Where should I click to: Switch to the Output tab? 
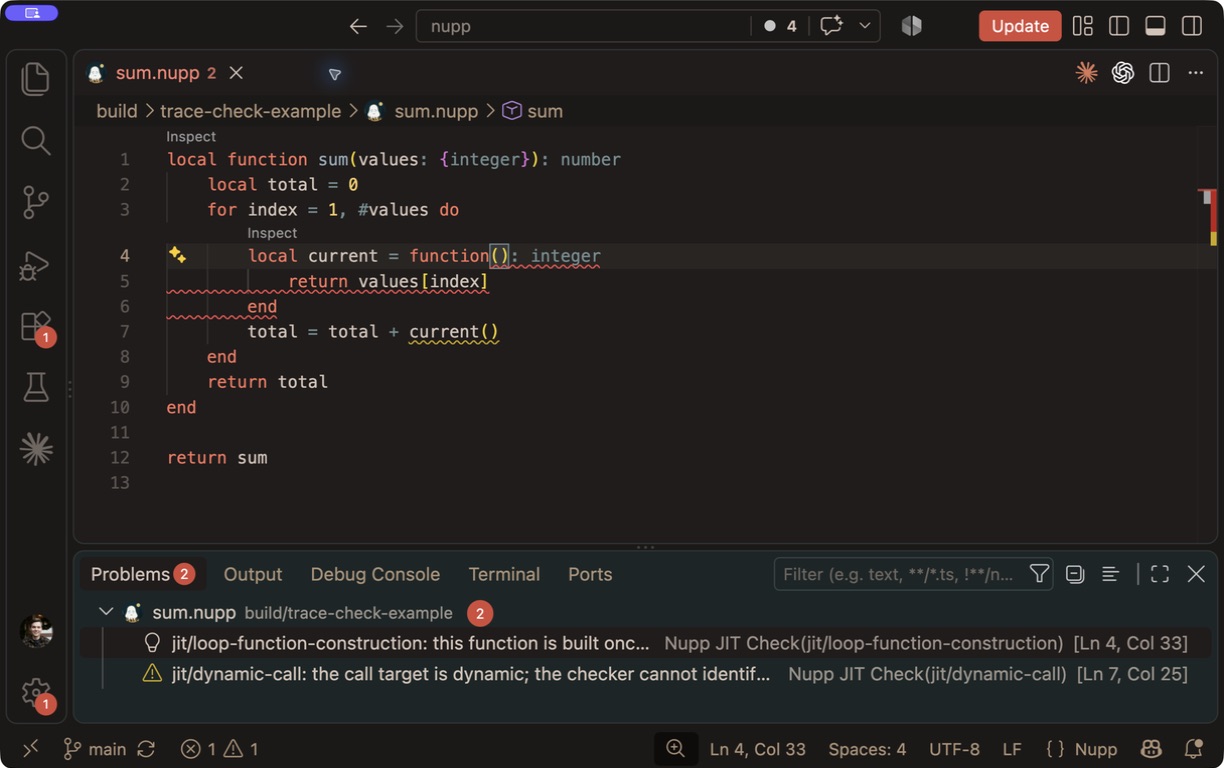(x=253, y=574)
